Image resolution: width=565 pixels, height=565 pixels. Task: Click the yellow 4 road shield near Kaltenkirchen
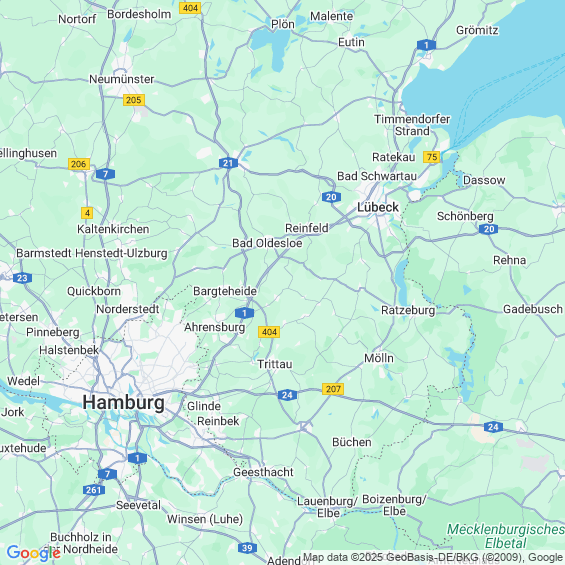pyautogui.click(x=87, y=213)
